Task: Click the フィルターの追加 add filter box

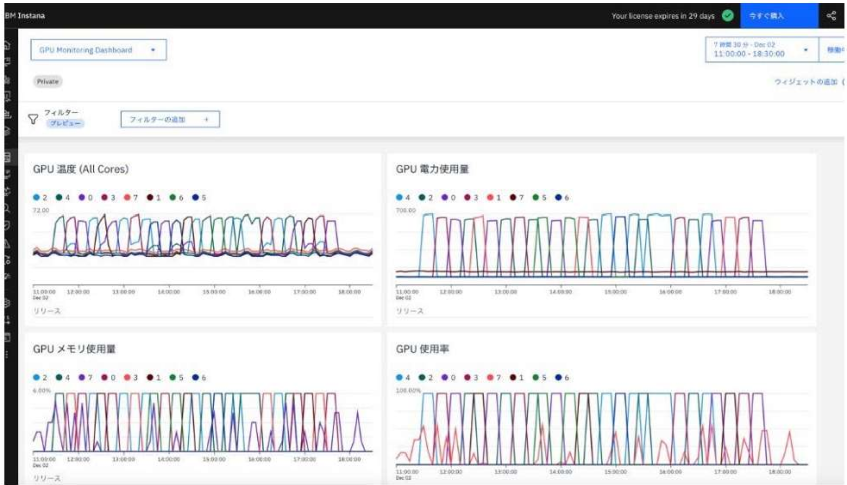Action: coord(169,119)
